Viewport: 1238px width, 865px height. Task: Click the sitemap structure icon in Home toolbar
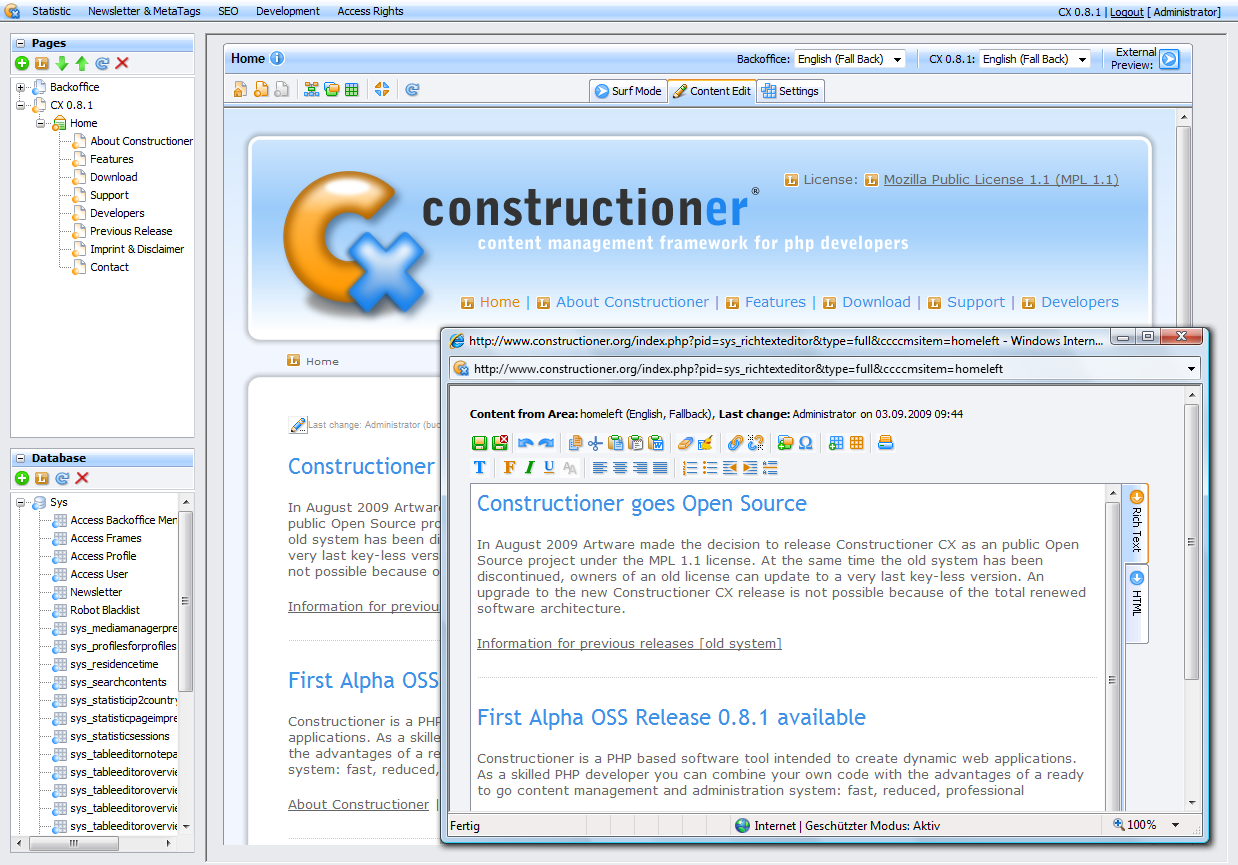click(x=311, y=90)
